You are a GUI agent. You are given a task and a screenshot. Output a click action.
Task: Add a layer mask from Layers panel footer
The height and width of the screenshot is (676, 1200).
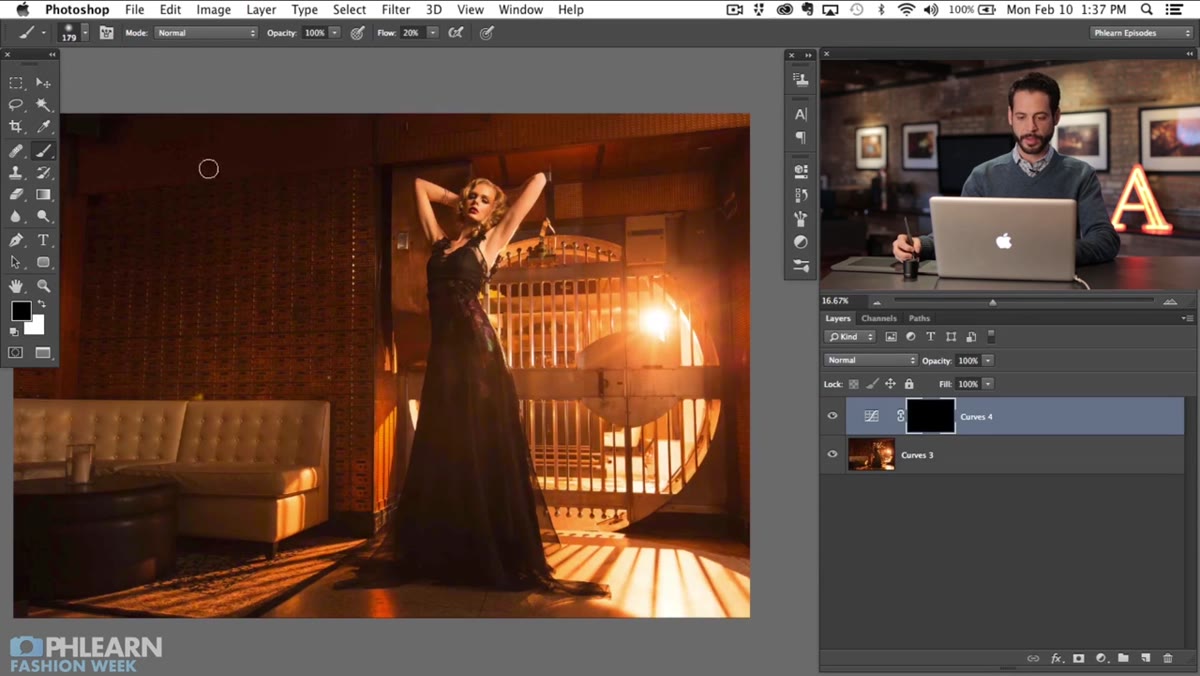[x=1079, y=658]
